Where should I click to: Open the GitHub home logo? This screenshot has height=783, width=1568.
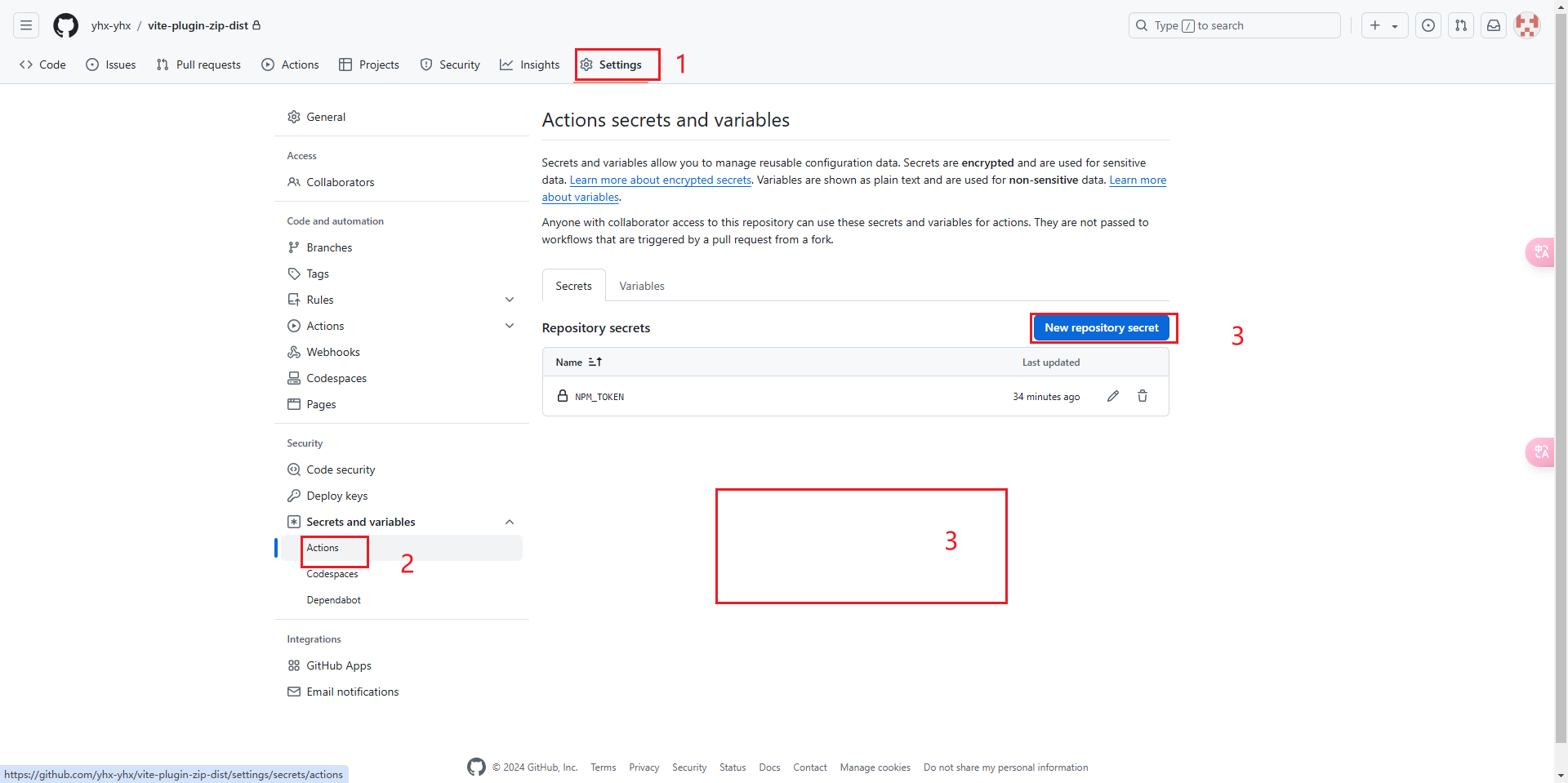[65, 25]
